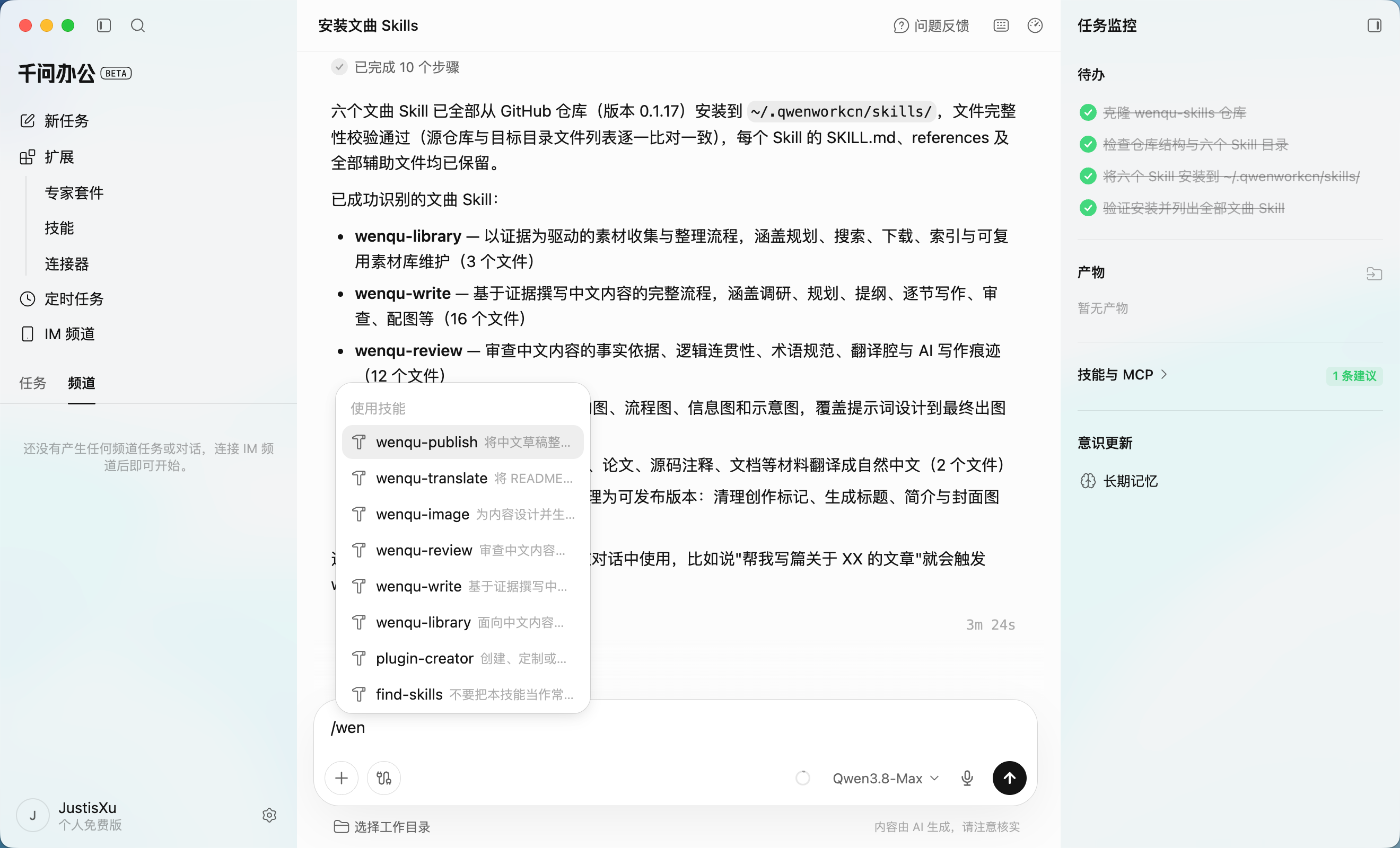Expand 技能与 MCP section

pos(1122,374)
